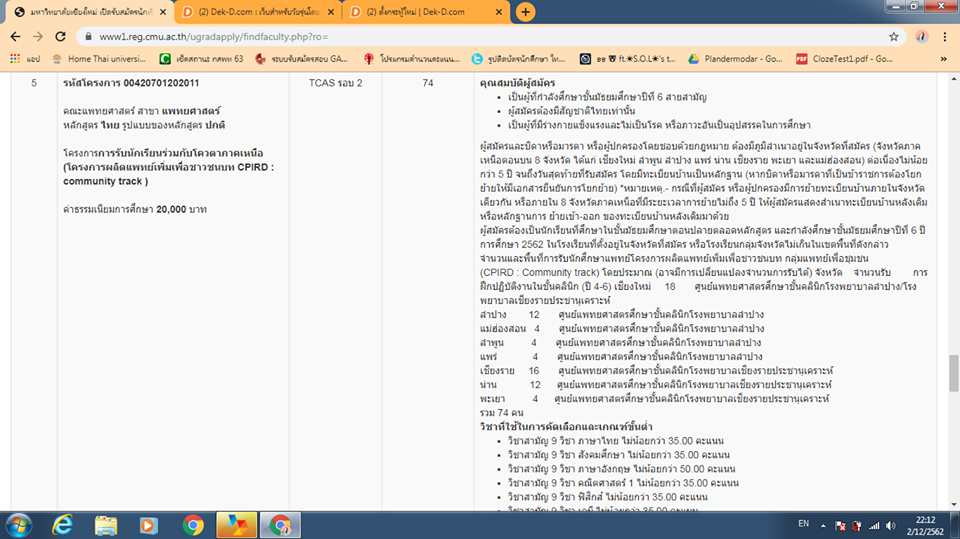960x539 pixels.
Task: Click the scrollbar down arrow
Action: (954, 505)
